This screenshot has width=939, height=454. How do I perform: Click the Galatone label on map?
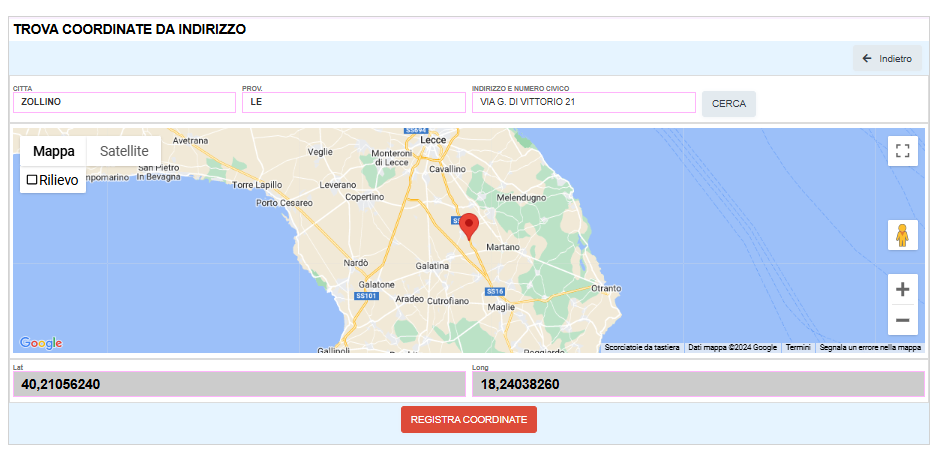(x=376, y=284)
